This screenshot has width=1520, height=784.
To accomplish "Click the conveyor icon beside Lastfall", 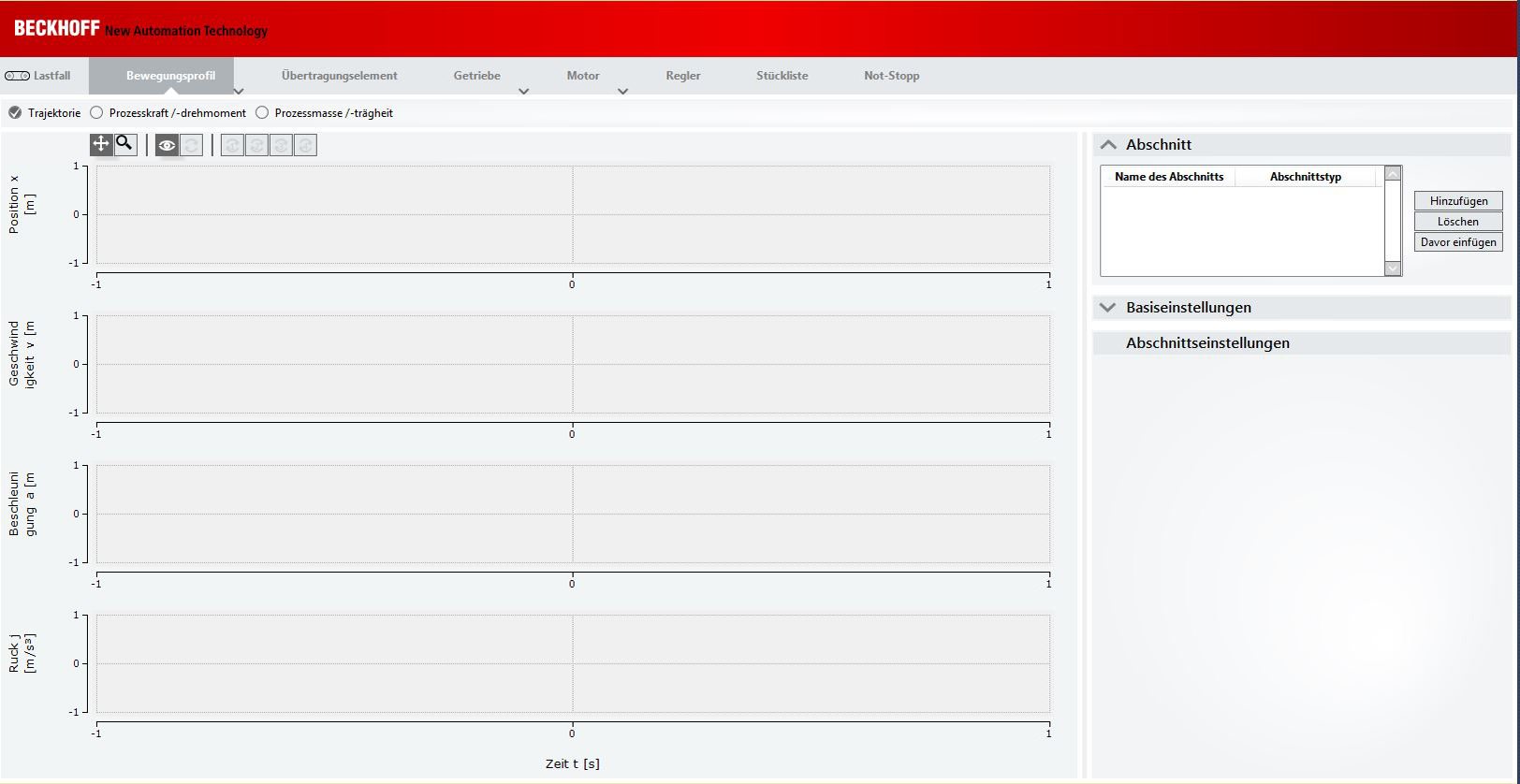I will (17, 76).
